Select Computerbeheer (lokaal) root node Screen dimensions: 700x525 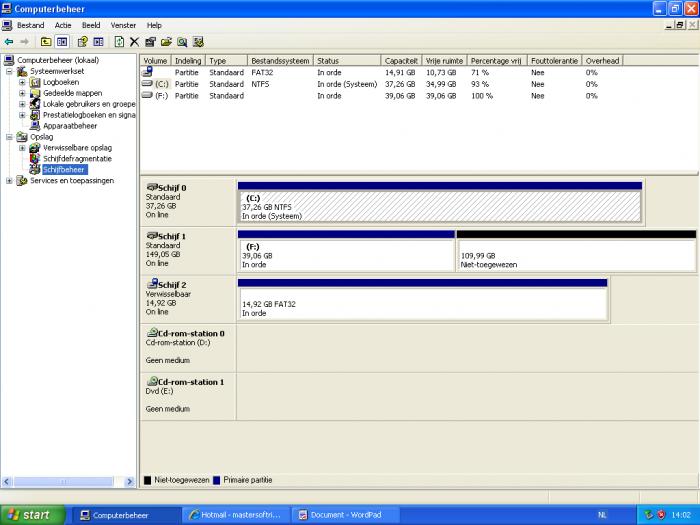[x=58, y=60]
